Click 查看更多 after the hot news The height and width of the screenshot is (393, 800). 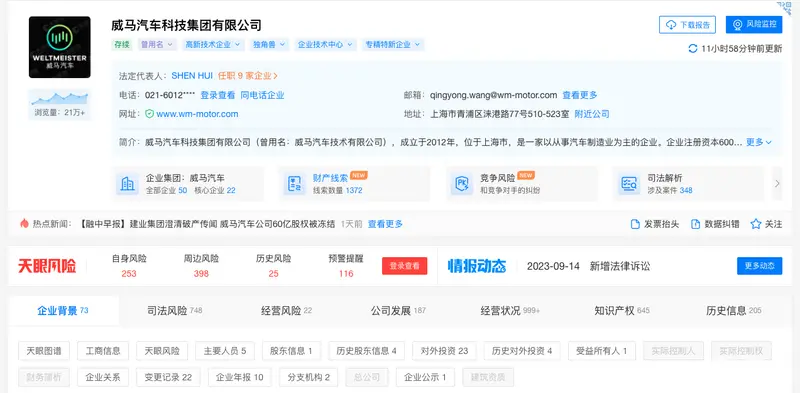385,224
